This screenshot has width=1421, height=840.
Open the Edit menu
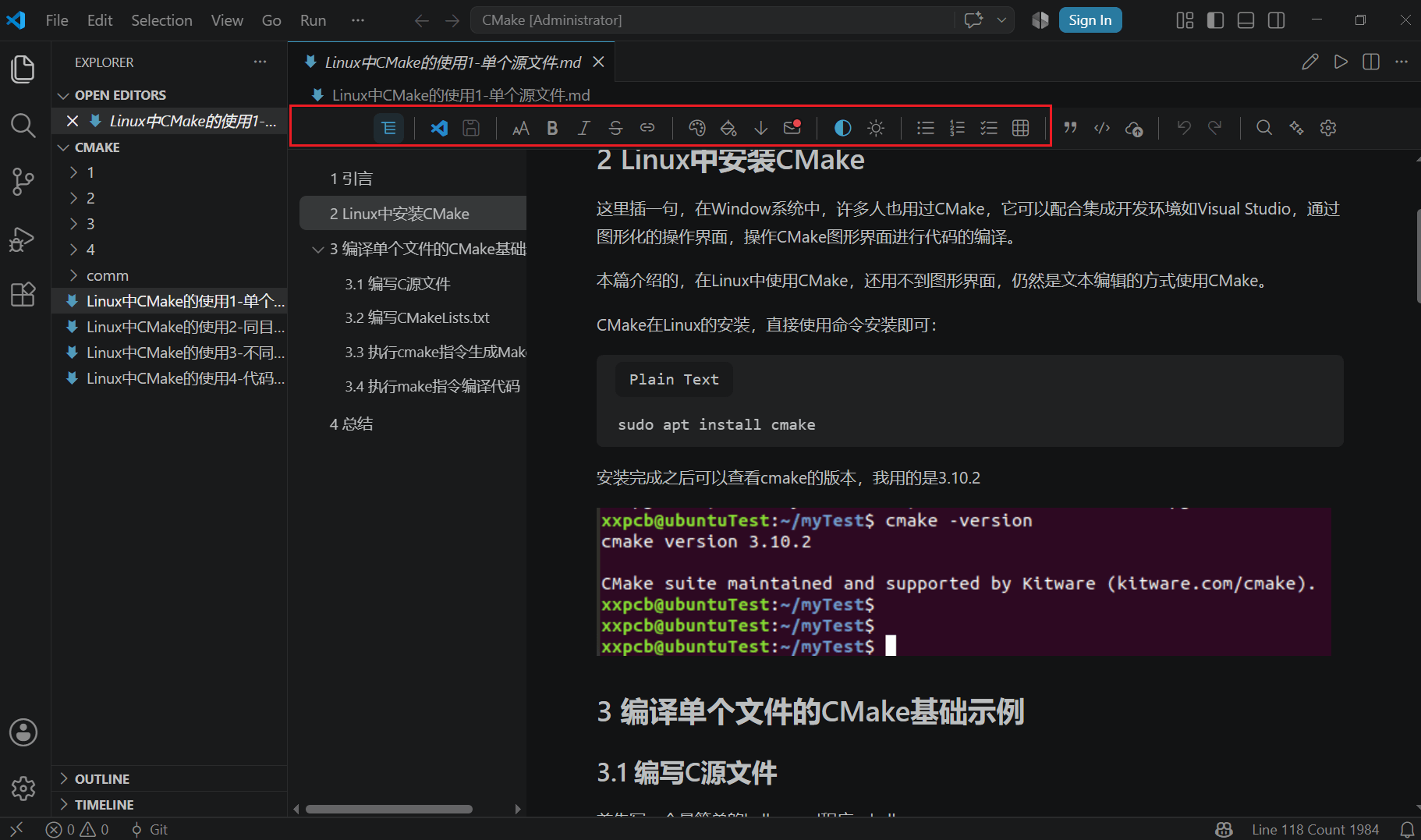pos(100,20)
